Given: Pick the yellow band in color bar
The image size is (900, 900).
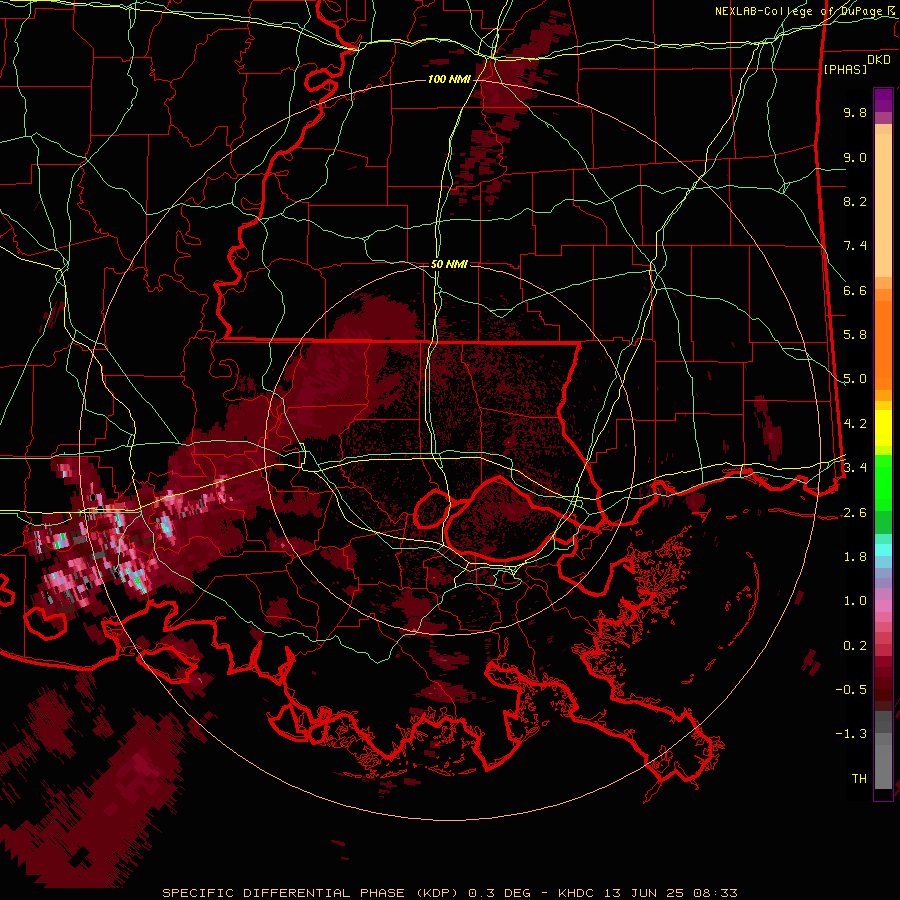Looking at the screenshot, I should [883, 428].
